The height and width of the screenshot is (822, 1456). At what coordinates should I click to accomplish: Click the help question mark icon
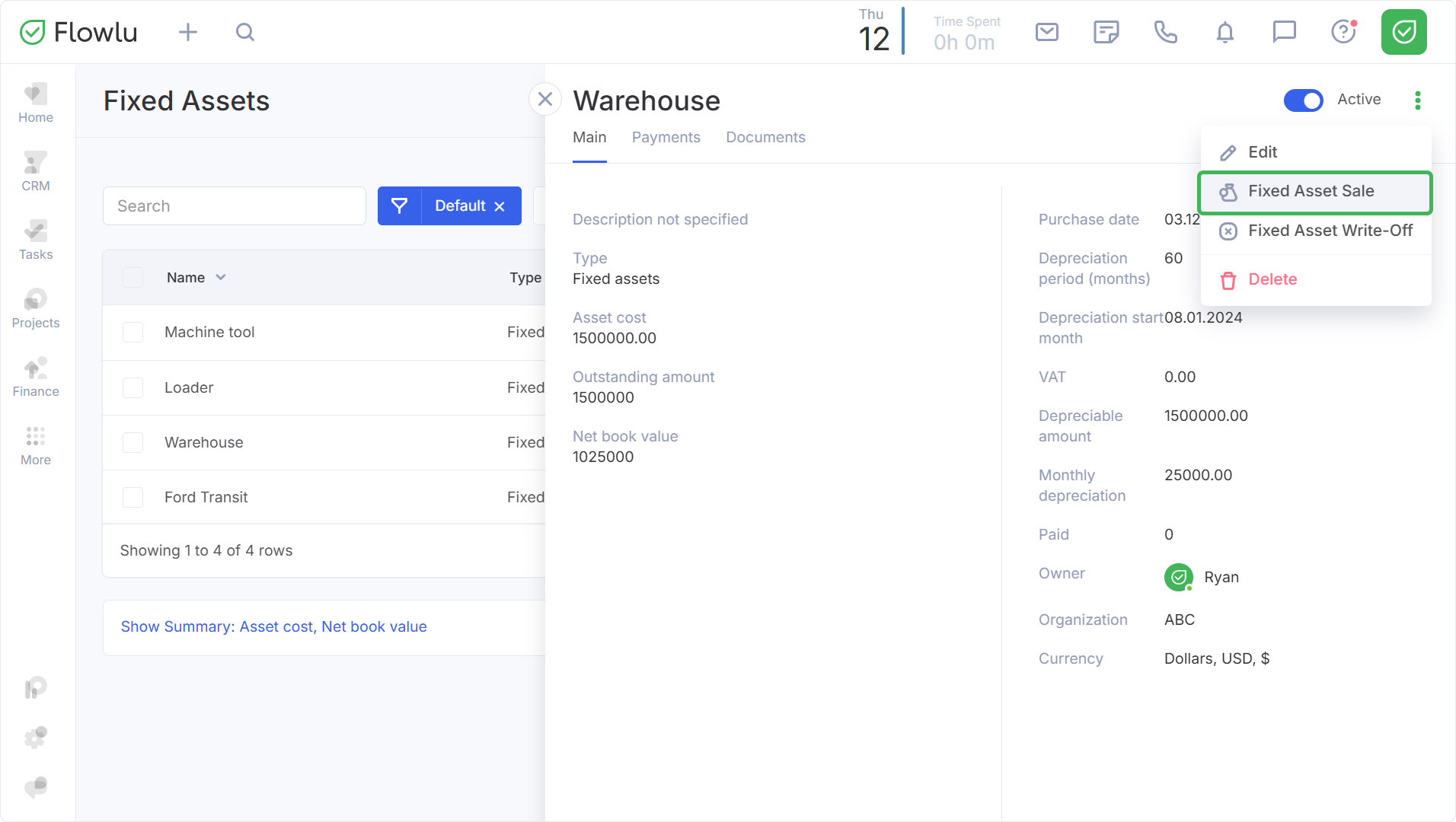[x=1343, y=32]
